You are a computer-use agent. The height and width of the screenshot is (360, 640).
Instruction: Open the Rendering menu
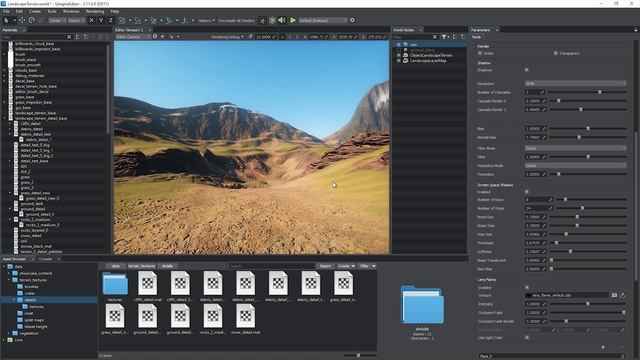pos(95,11)
